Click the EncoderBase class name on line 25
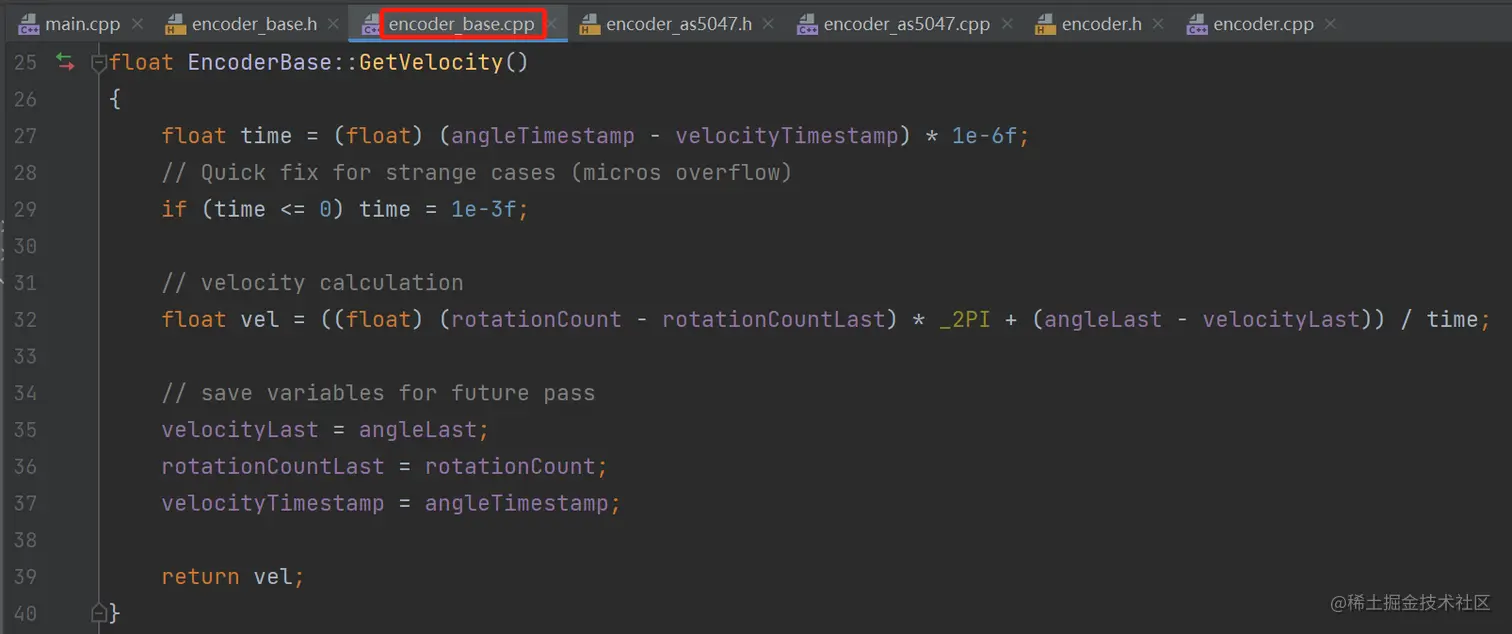The height and width of the screenshot is (634, 1512). pyautogui.click(x=260, y=63)
